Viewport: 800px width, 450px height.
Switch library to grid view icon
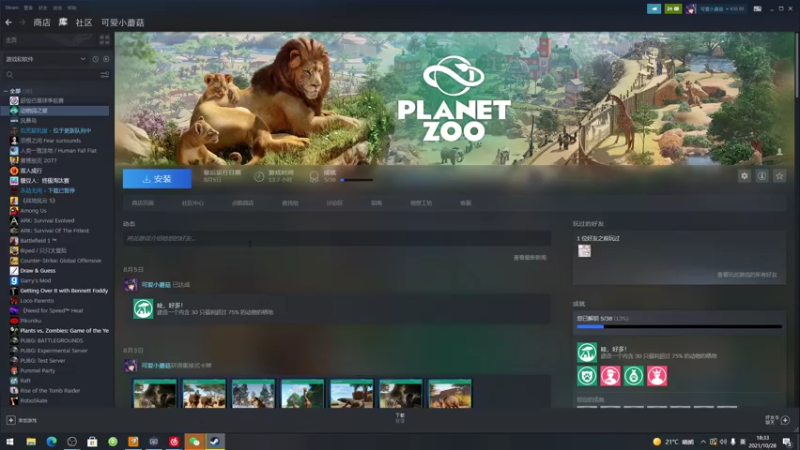[105, 40]
